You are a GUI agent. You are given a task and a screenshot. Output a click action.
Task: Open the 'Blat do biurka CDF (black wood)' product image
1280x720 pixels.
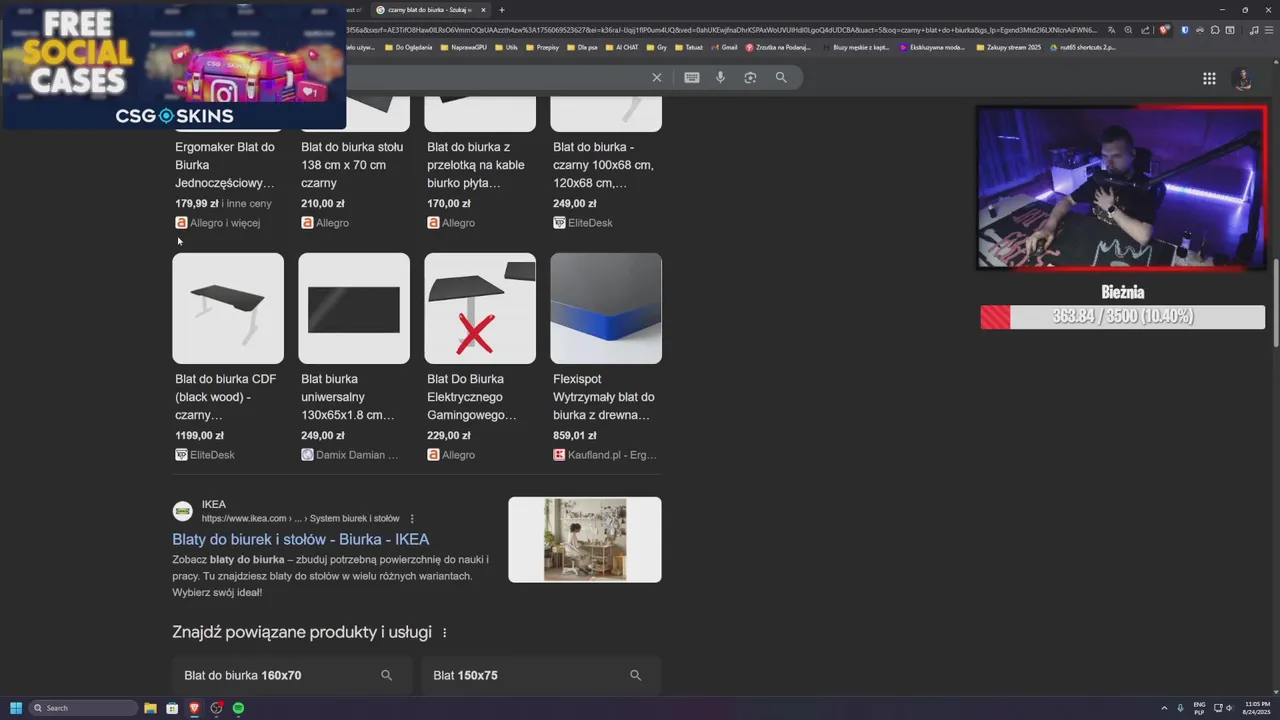228,308
